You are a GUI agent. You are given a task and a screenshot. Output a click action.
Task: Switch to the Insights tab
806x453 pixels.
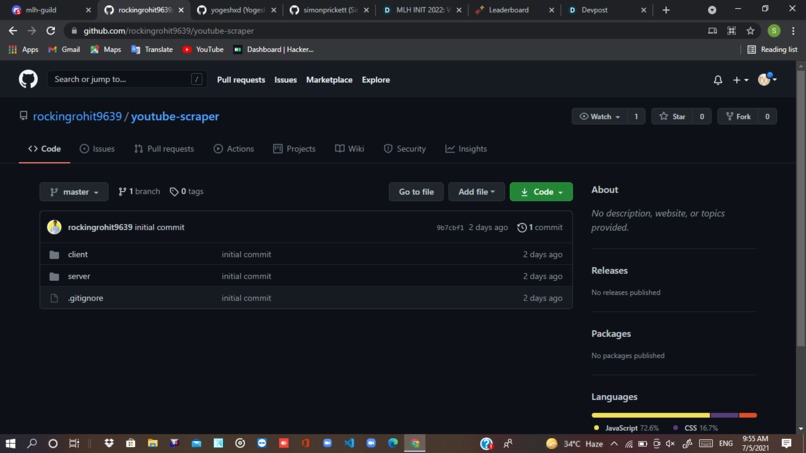466,149
